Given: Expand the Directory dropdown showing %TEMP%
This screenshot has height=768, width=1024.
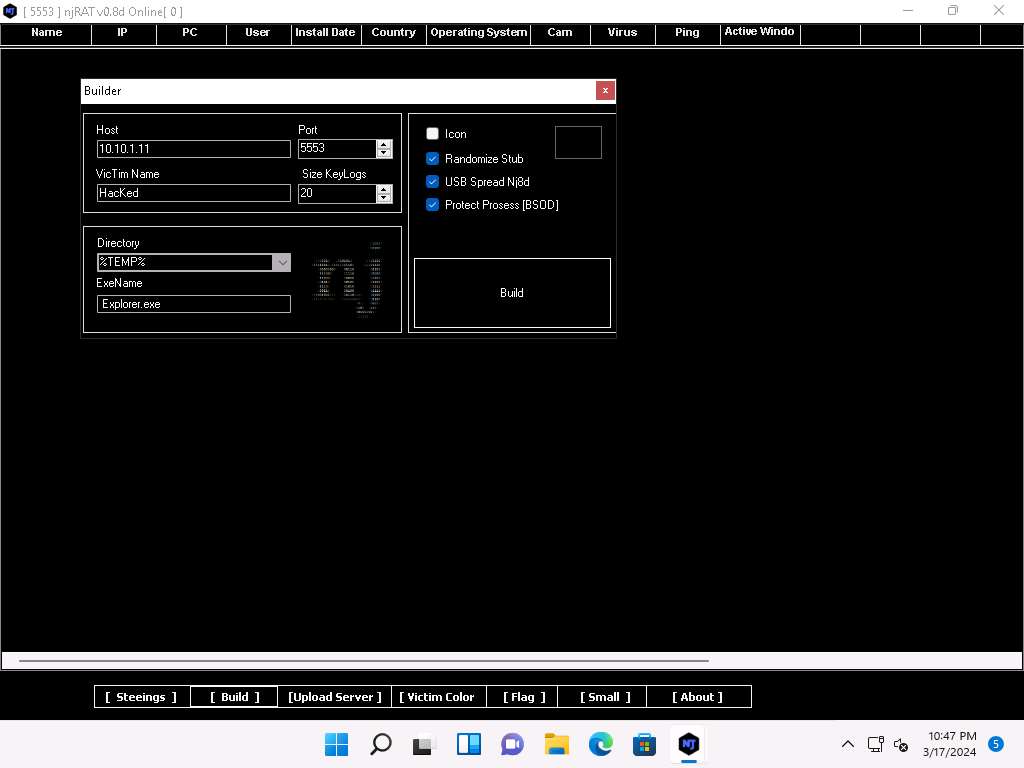Looking at the screenshot, I should 282,263.
